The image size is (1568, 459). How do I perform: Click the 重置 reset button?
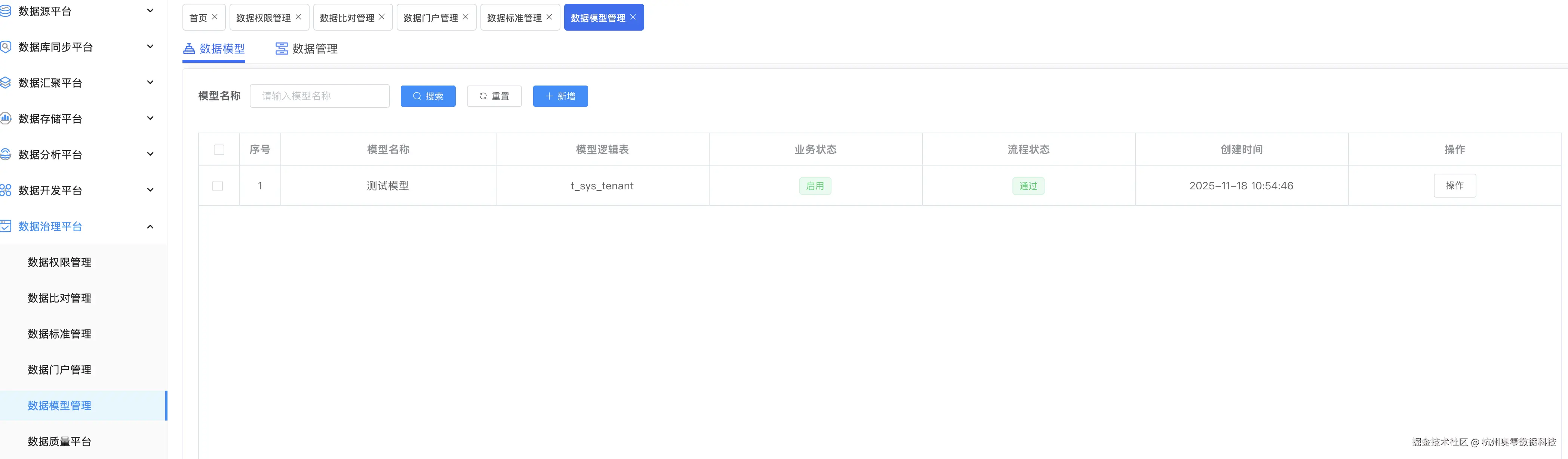[494, 96]
